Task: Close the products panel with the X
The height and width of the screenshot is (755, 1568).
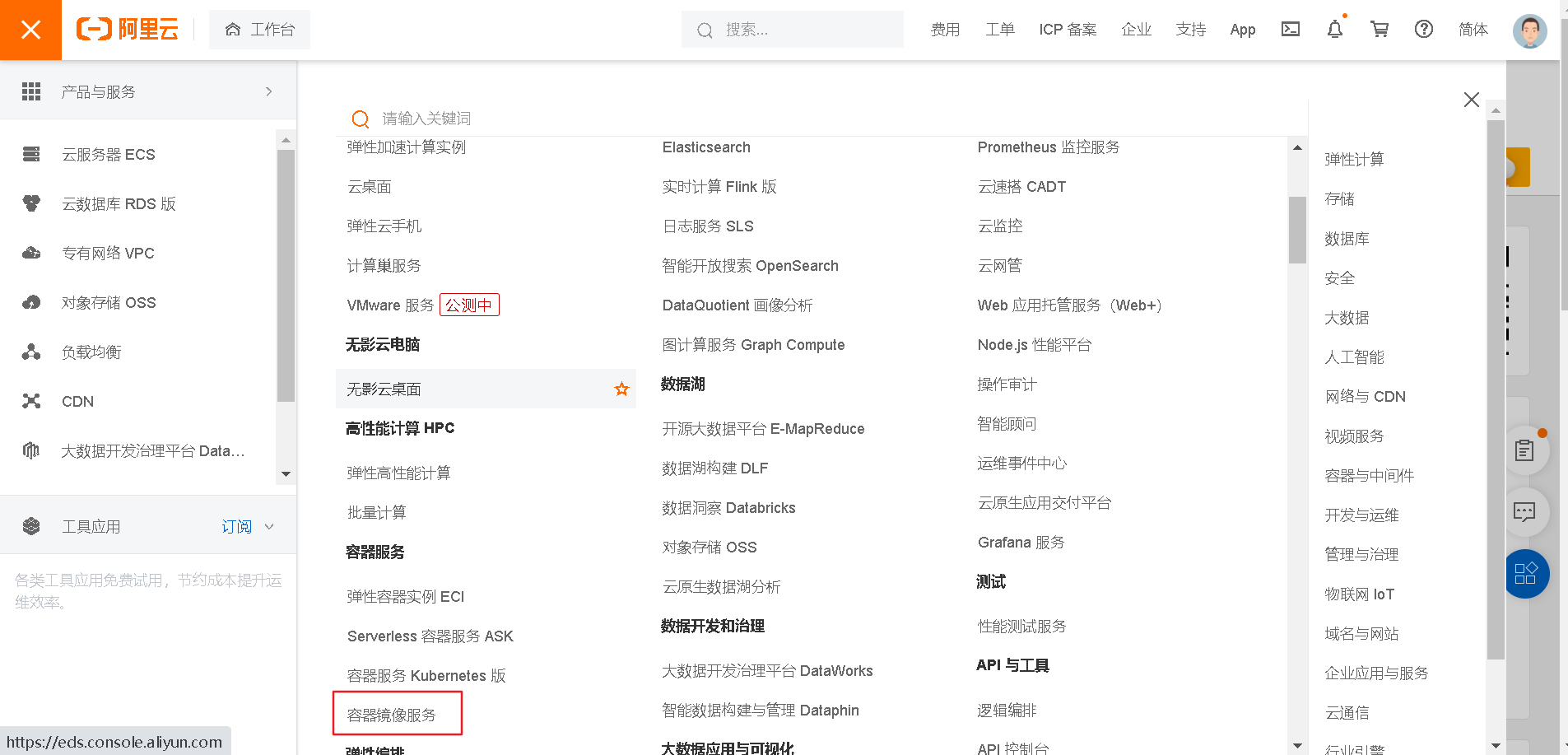Action: [1472, 100]
